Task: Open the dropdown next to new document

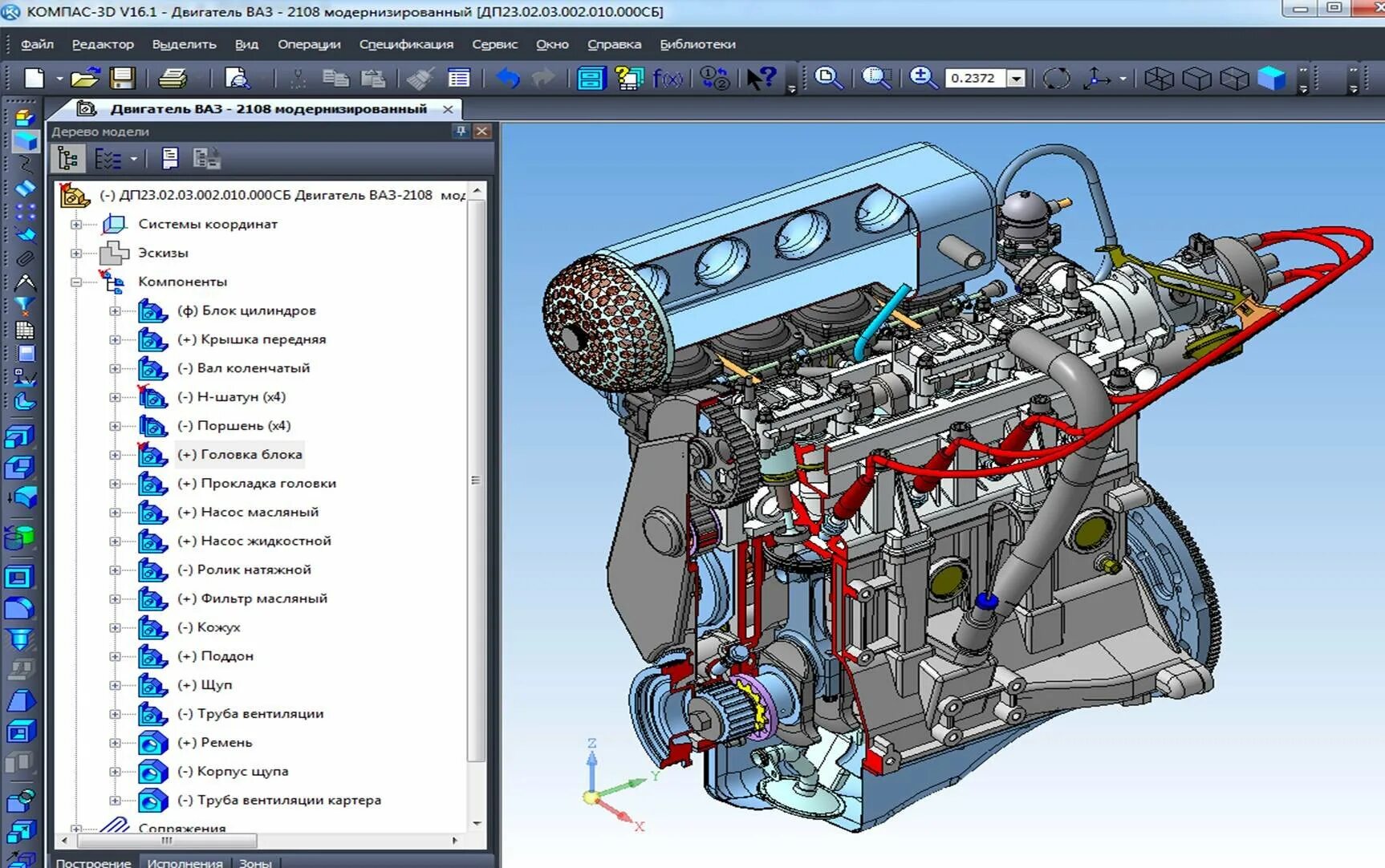Action: click(x=59, y=79)
